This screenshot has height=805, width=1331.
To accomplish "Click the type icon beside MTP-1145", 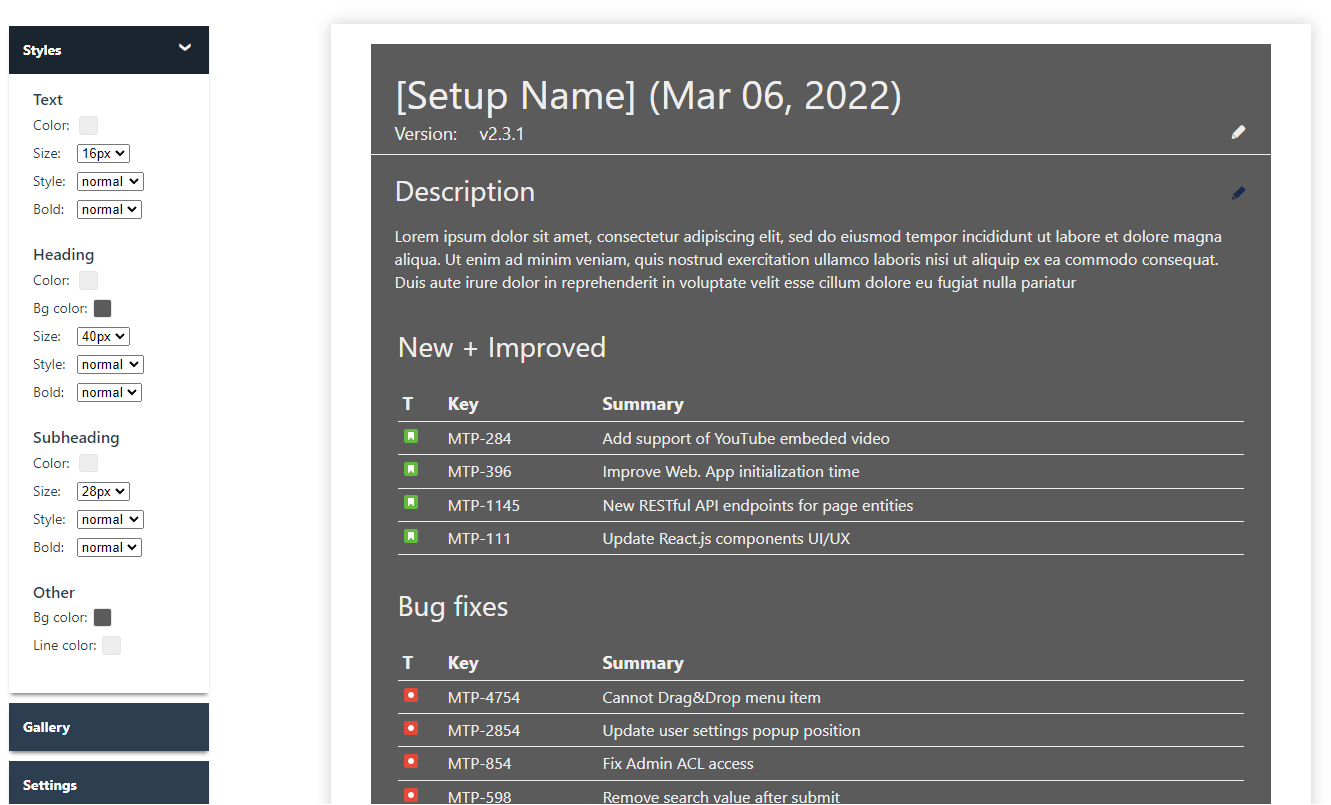I will coord(411,503).
